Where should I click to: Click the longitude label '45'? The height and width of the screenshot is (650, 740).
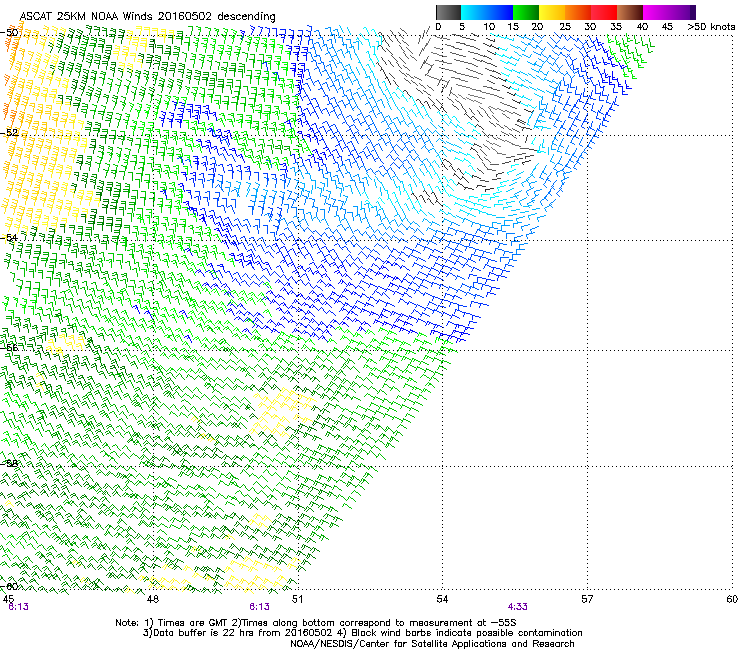(8, 599)
